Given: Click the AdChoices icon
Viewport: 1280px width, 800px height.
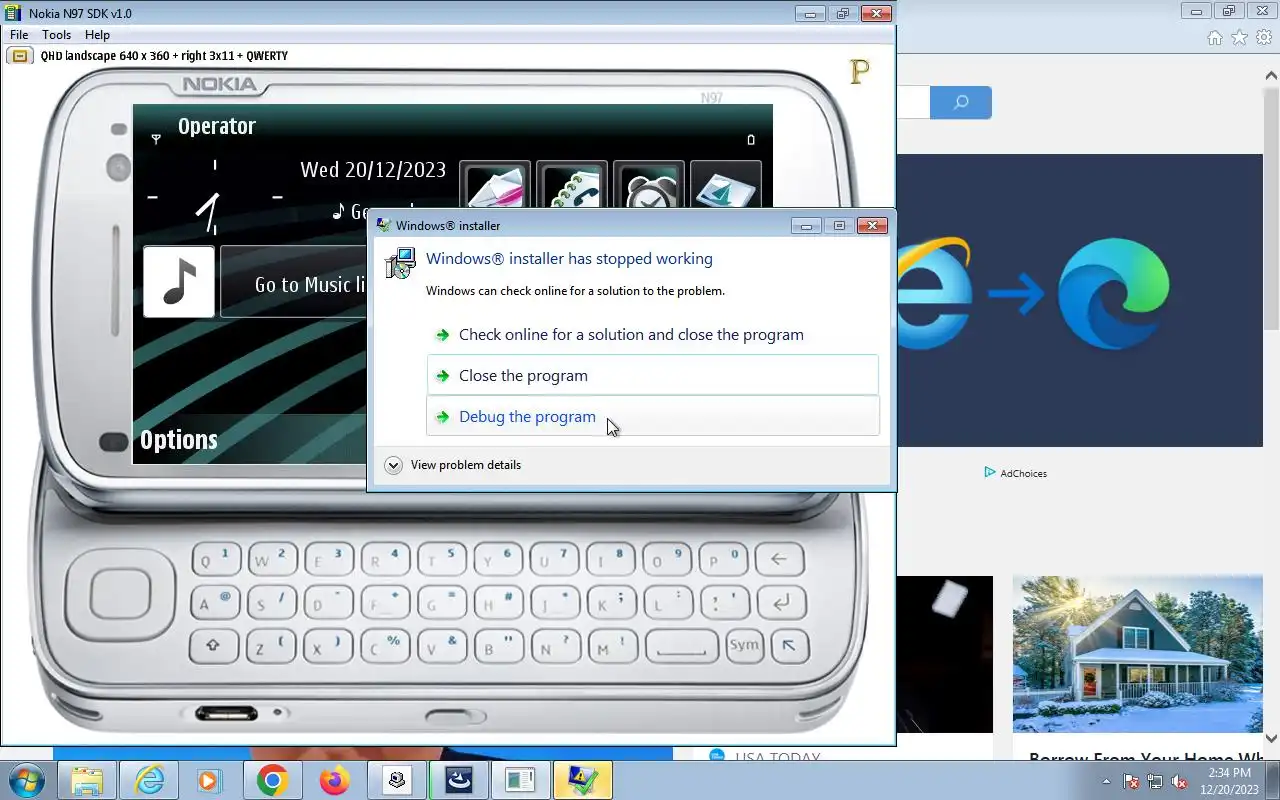Looking at the screenshot, I should (990, 472).
